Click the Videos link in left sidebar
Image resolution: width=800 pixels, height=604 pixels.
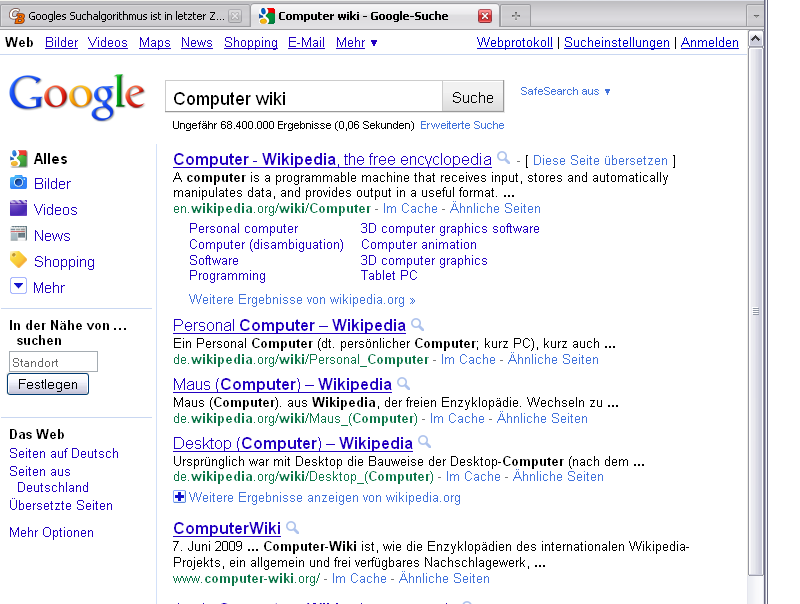pos(56,210)
